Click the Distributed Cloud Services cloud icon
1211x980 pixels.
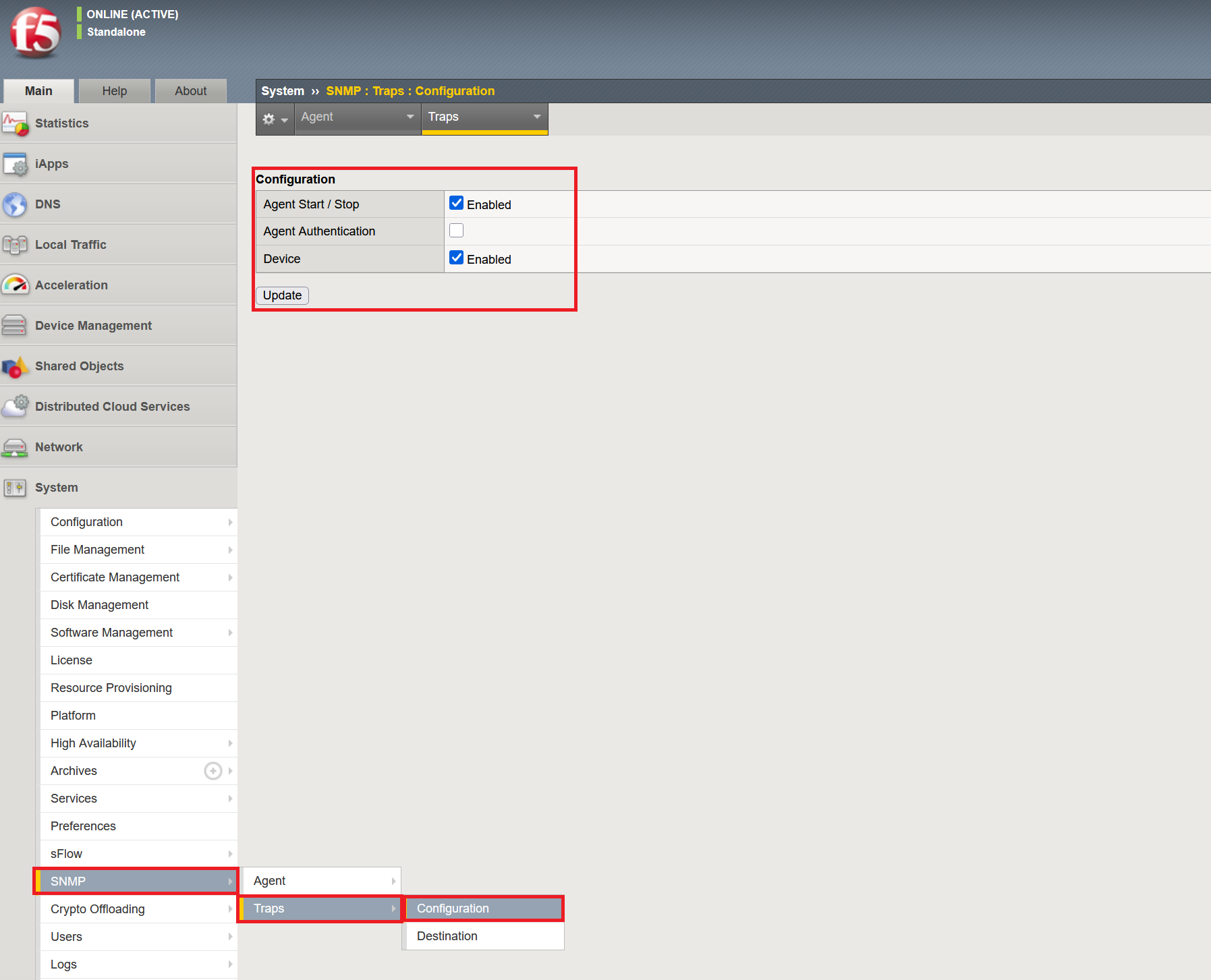[x=16, y=407]
